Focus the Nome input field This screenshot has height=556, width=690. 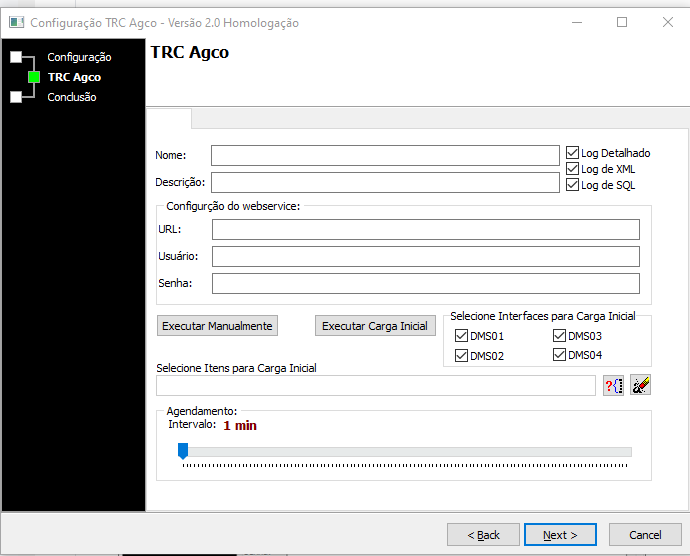pos(385,155)
